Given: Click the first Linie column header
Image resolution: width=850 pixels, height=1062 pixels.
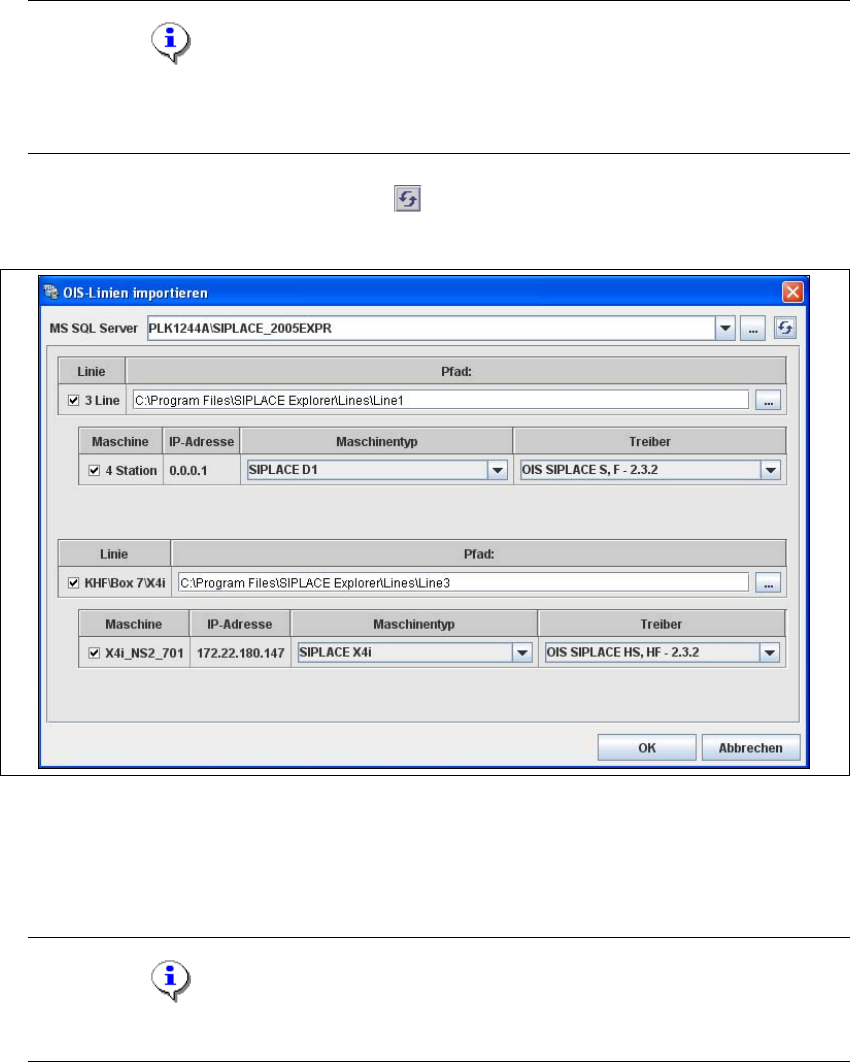Looking at the screenshot, I should click(91, 371).
